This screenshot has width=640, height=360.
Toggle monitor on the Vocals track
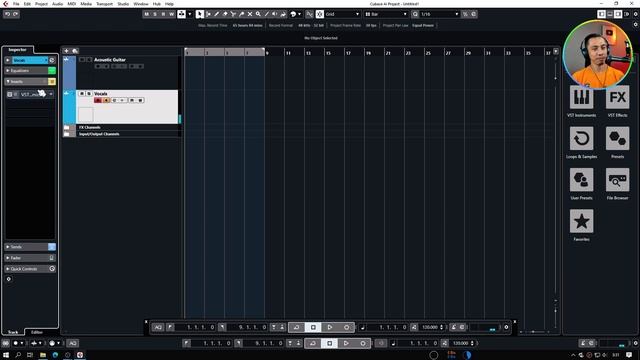click(106, 100)
